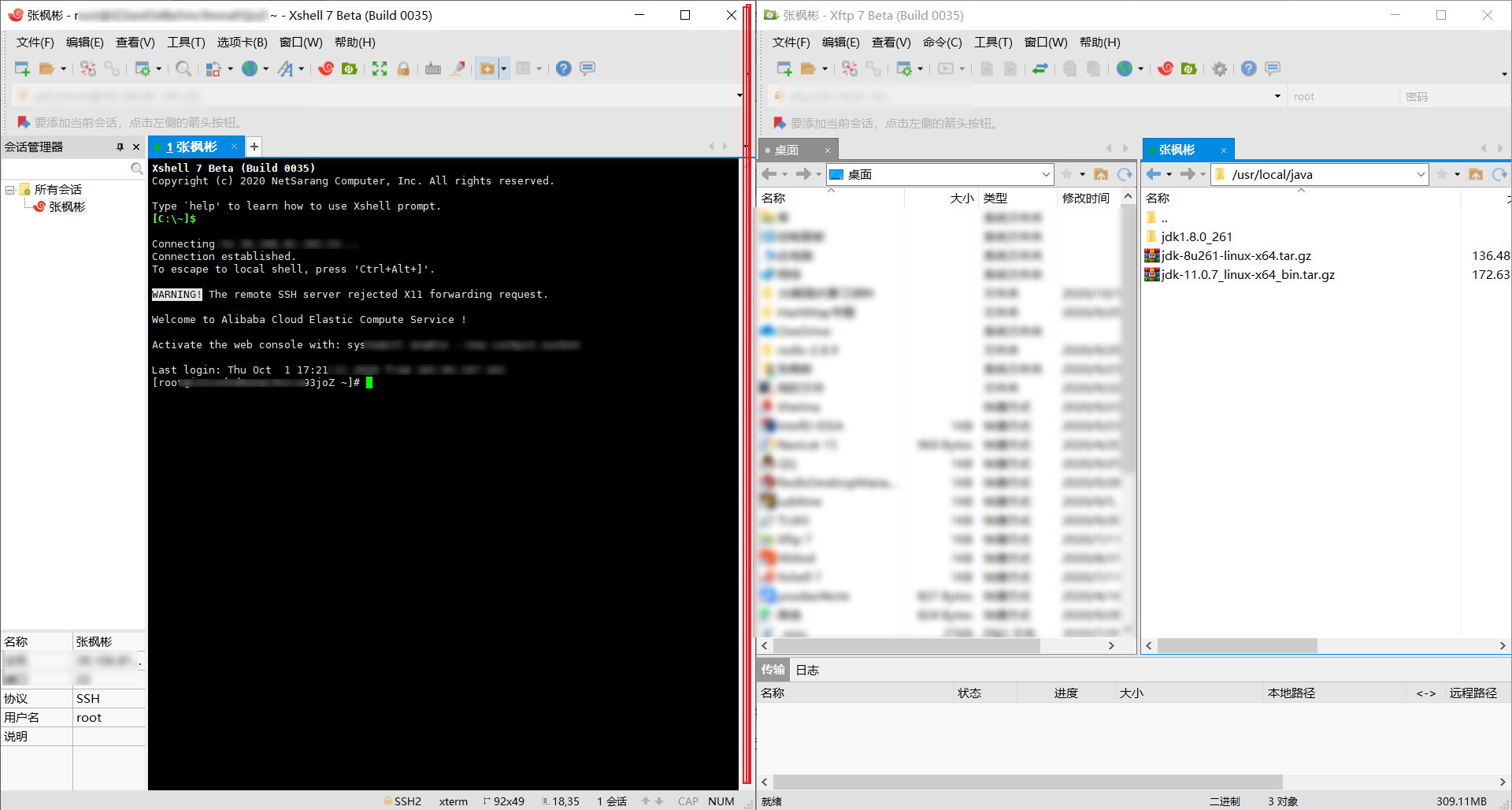This screenshot has width=1512, height=810.
Task: Open 工具(T) menu in Xshell
Action: tap(186, 43)
